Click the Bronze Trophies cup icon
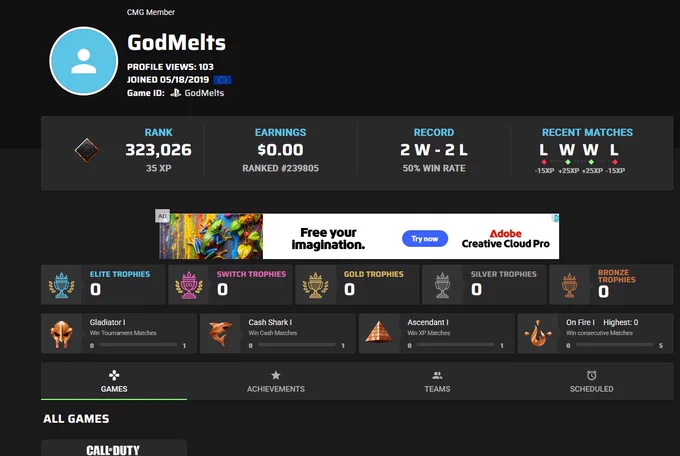This screenshot has width=680, height=456. 569,285
